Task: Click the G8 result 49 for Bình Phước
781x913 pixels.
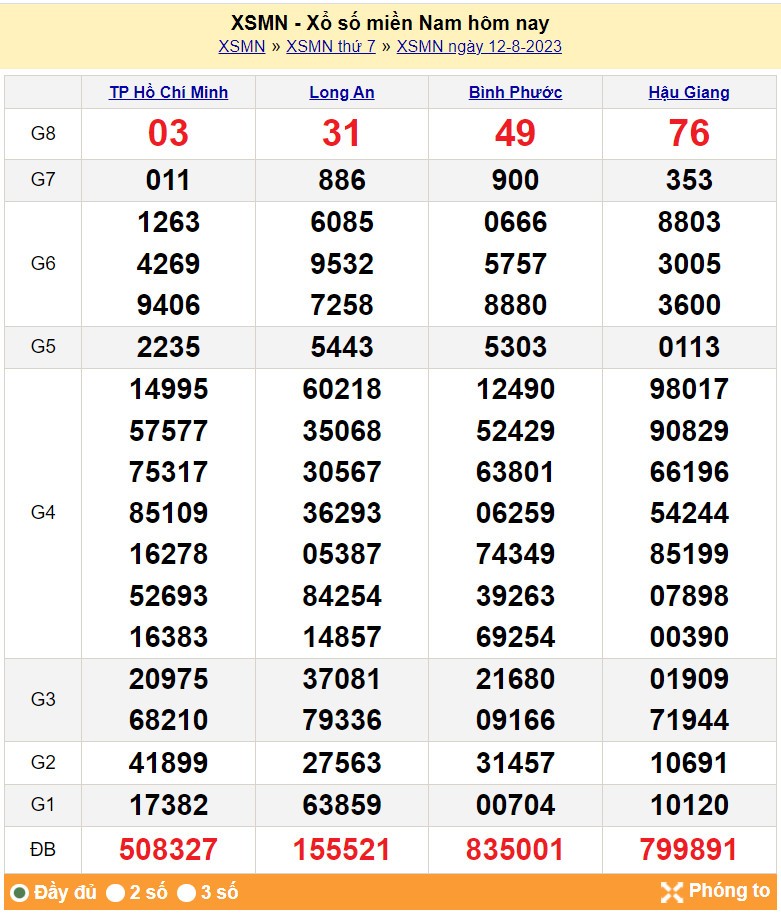Action: click(515, 133)
